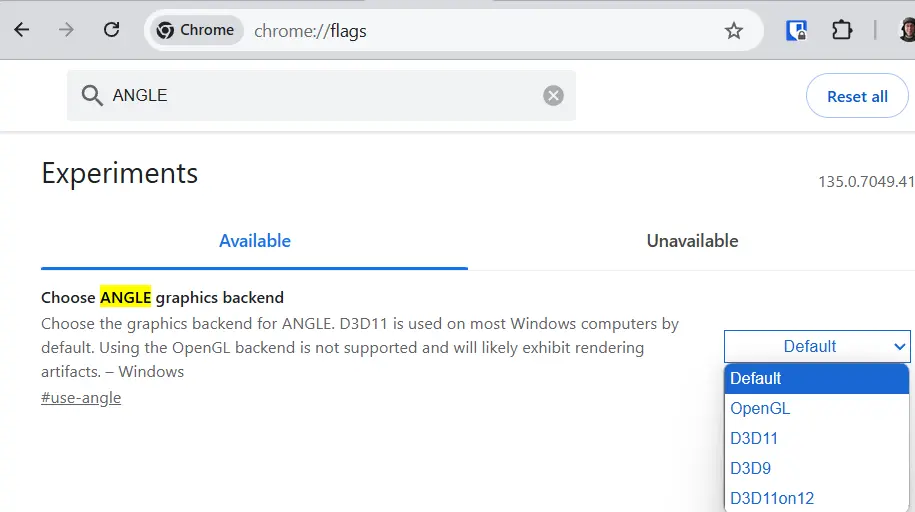Reload the chrome://flags page
The width and height of the screenshot is (915, 512).
(111, 30)
